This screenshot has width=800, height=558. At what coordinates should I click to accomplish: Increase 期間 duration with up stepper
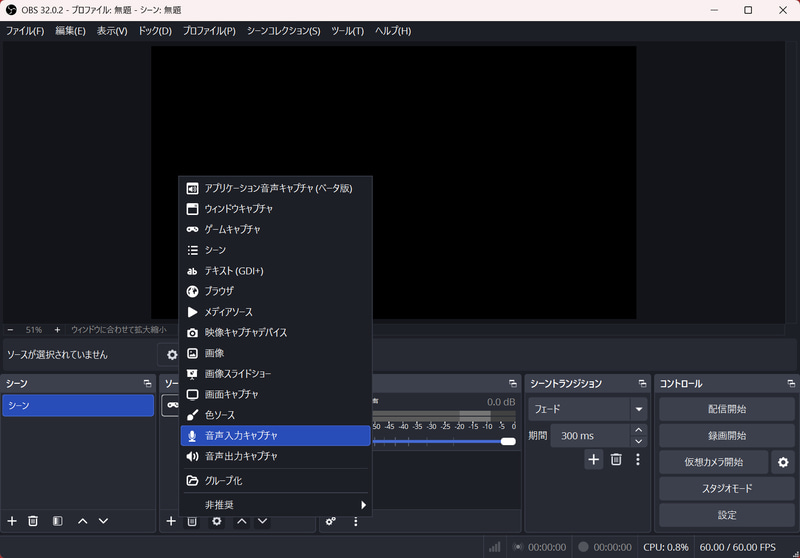point(638,430)
